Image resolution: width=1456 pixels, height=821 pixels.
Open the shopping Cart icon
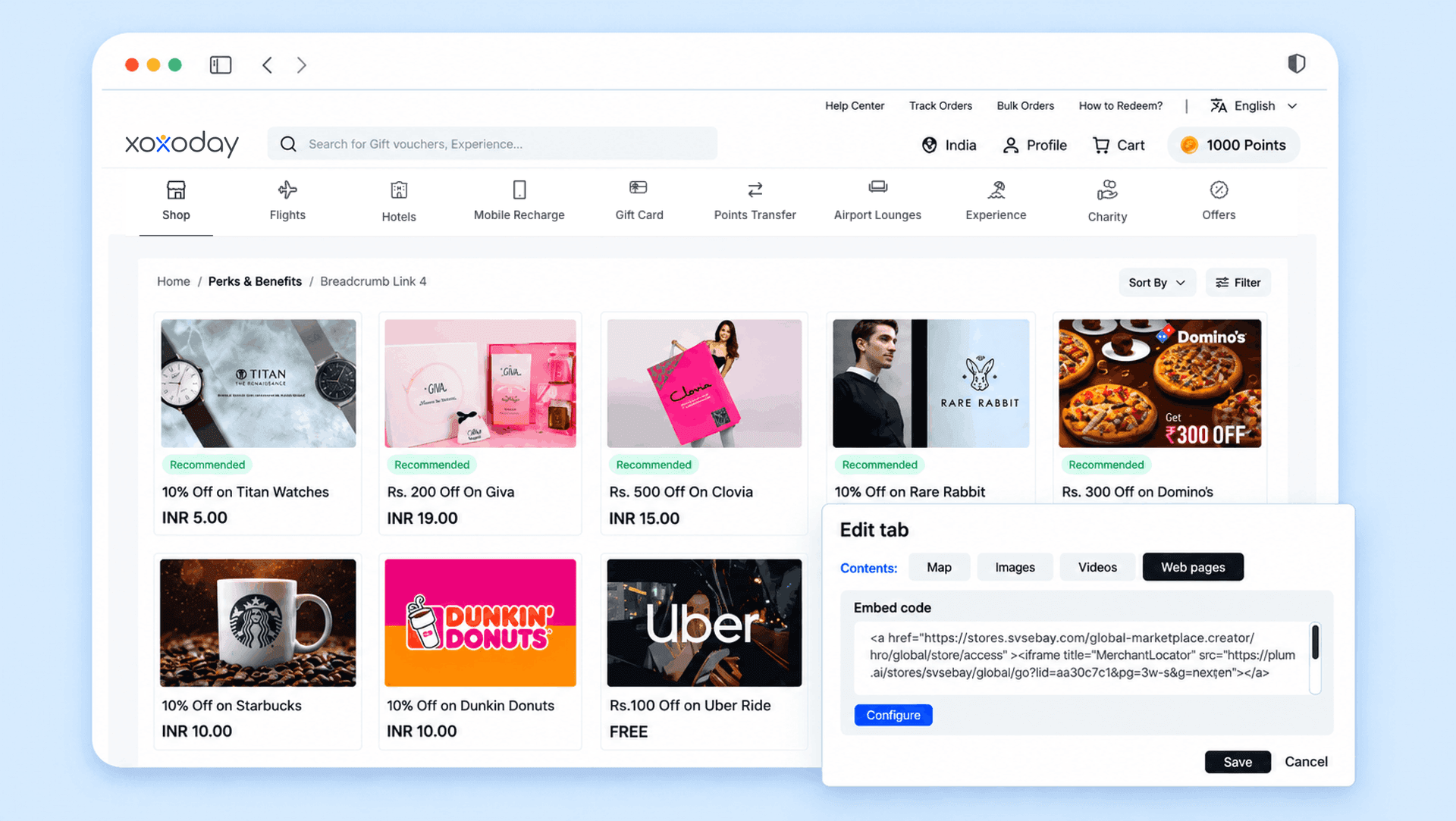(x=1101, y=146)
